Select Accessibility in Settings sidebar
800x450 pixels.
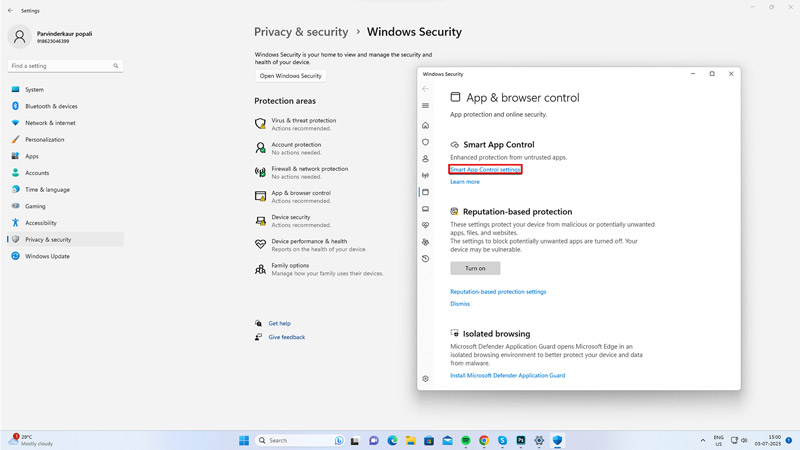[65, 223]
